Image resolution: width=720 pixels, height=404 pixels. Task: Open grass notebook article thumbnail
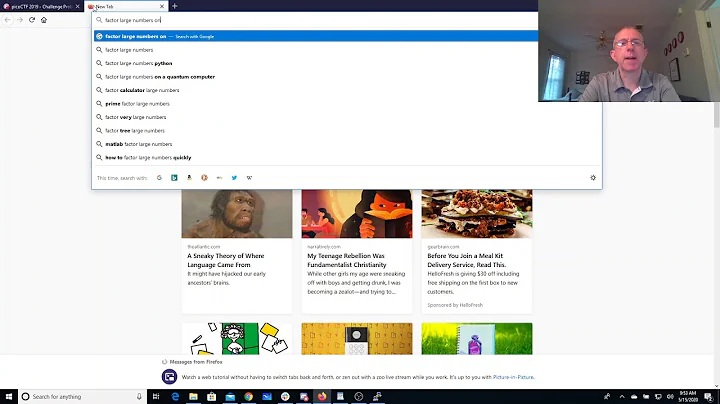coord(477,339)
